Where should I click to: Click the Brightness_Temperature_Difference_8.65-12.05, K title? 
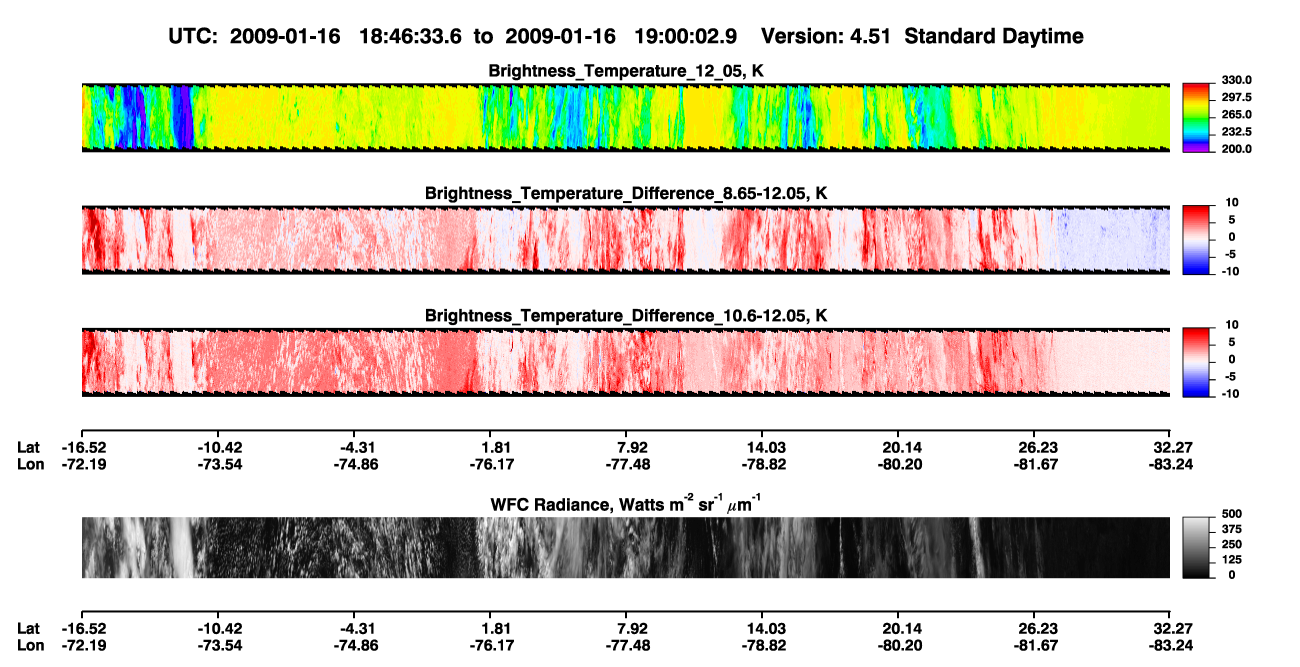pos(627,193)
